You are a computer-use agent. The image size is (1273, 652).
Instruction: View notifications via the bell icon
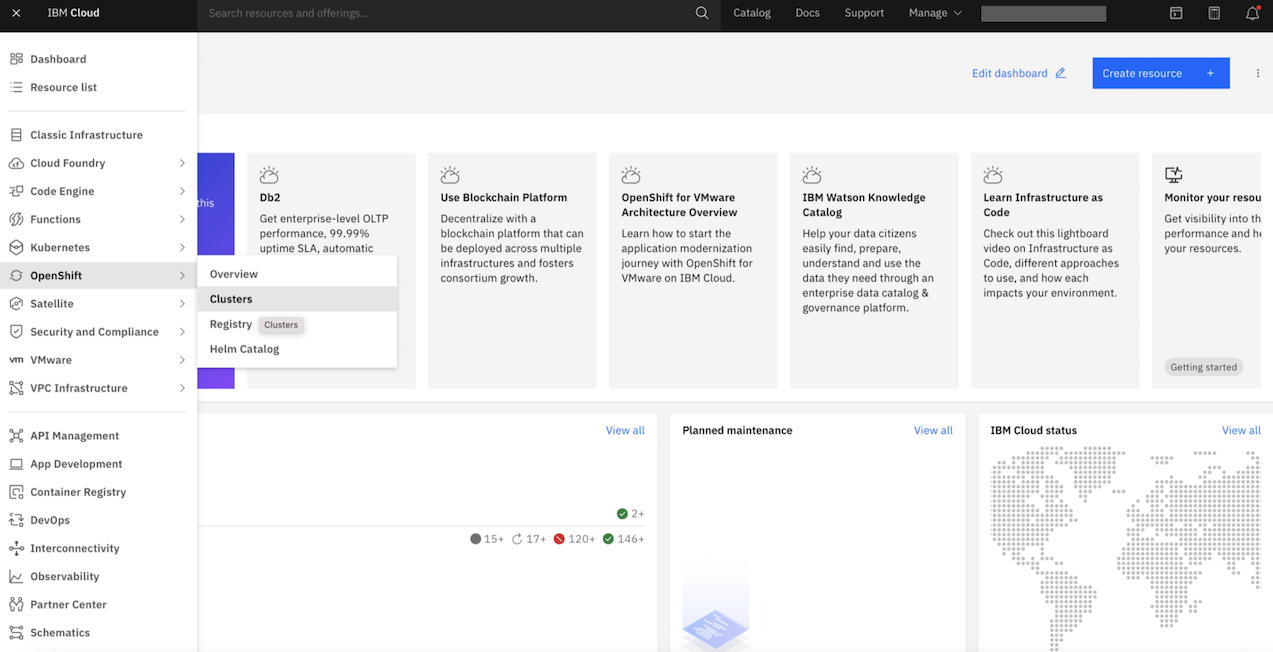[x=1252, y=13]
